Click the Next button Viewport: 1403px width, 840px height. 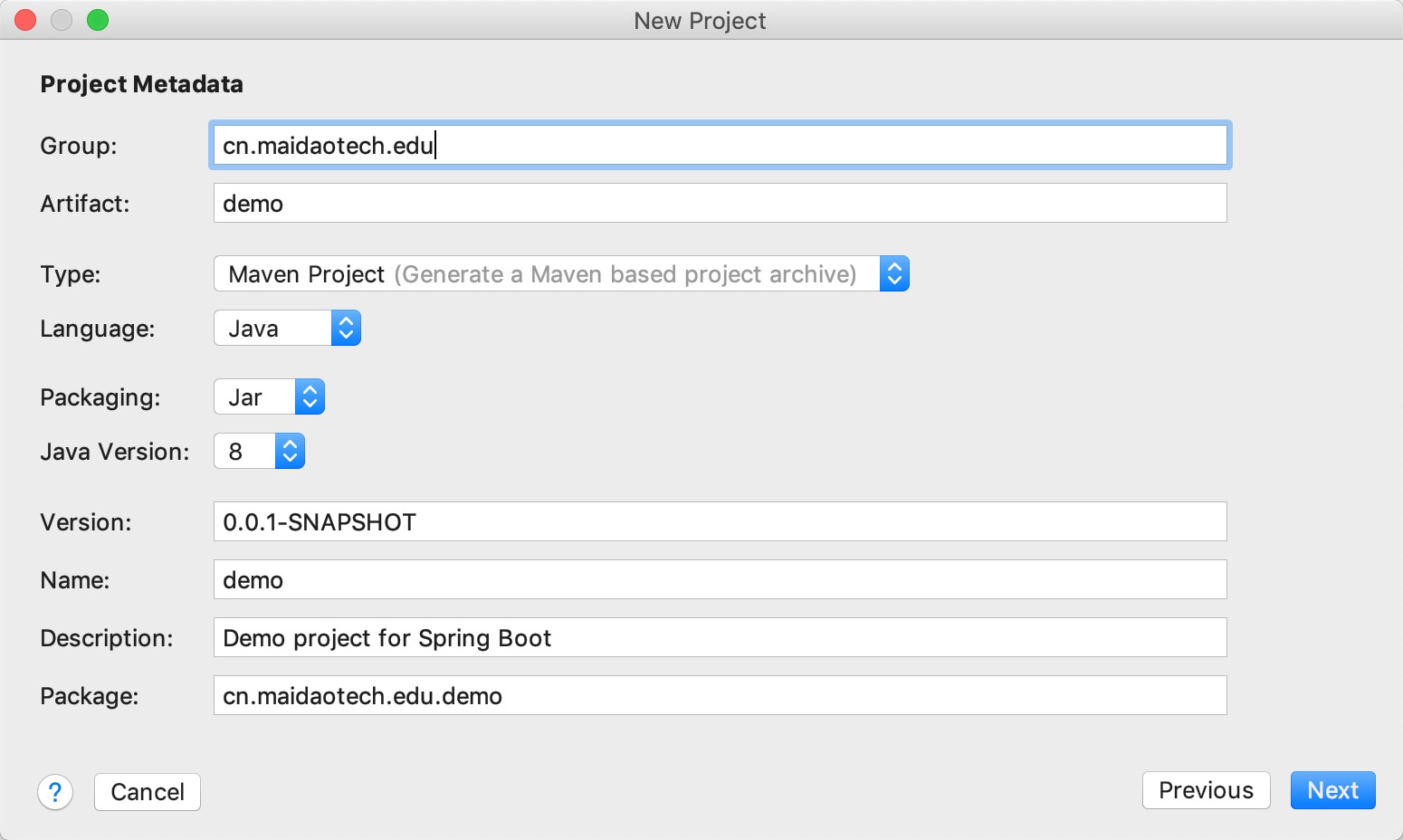[x=1332, y=790]
